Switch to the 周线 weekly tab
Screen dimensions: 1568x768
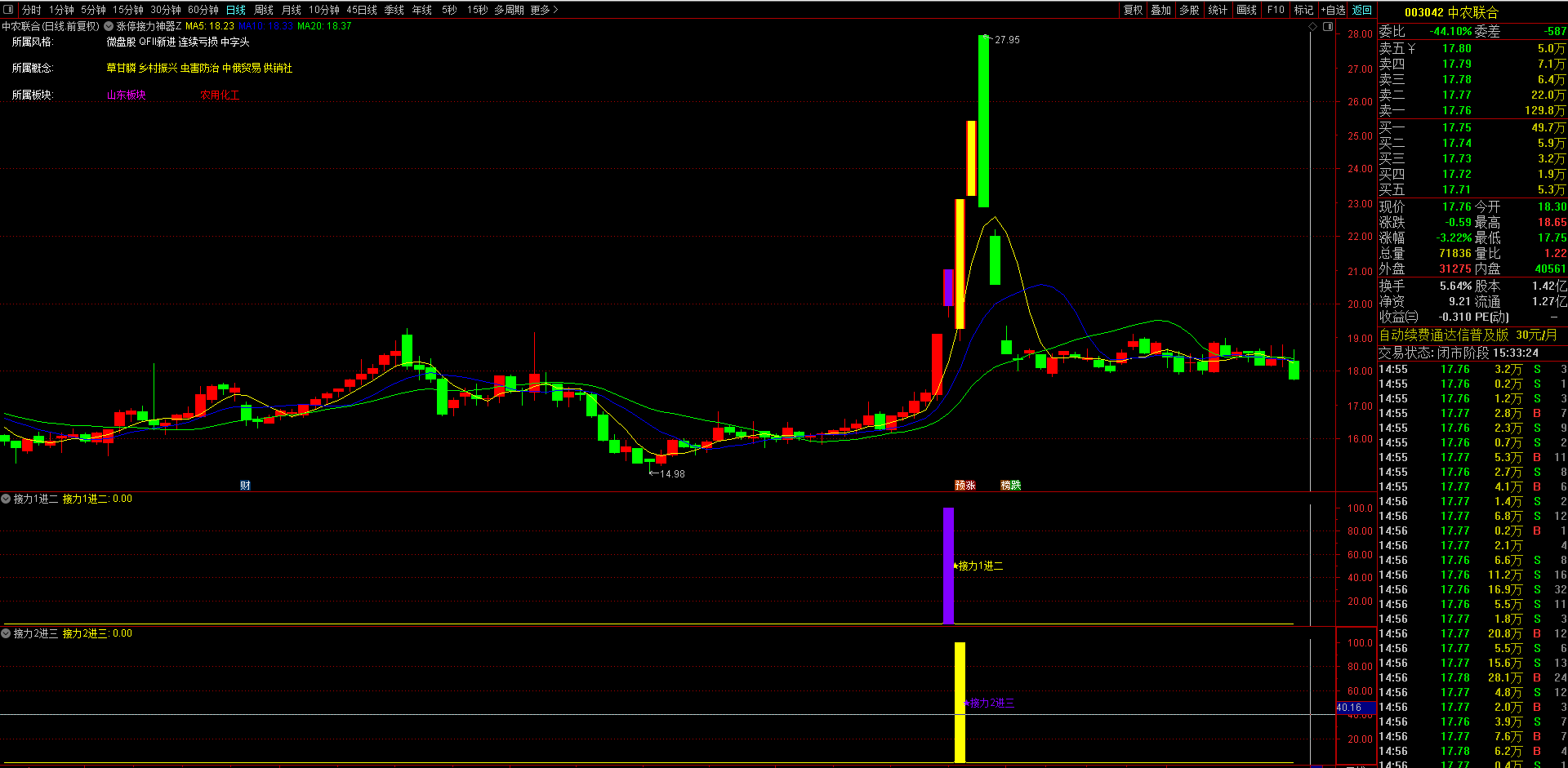264,10
